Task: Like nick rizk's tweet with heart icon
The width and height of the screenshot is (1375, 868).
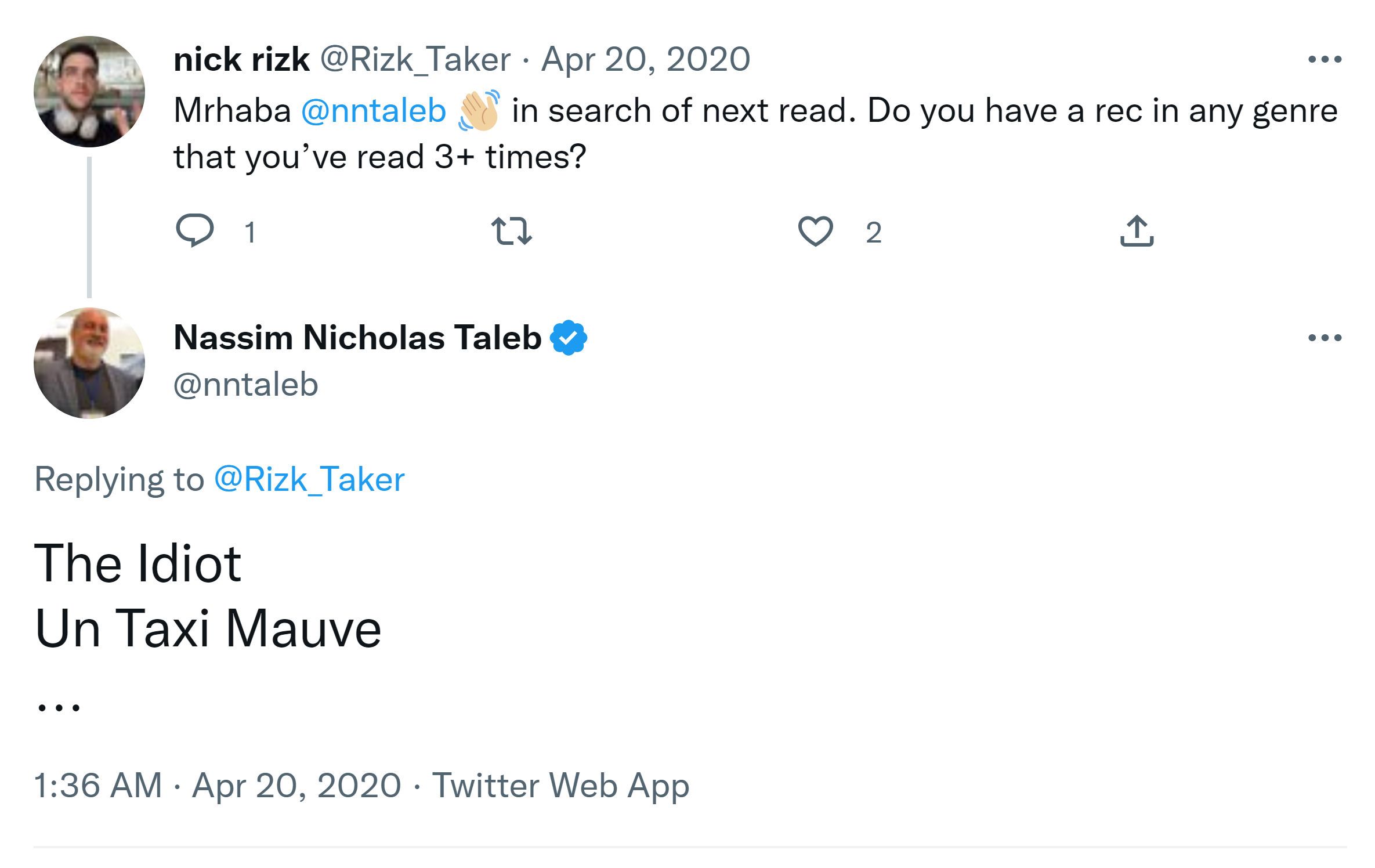Action: (815, 231)
